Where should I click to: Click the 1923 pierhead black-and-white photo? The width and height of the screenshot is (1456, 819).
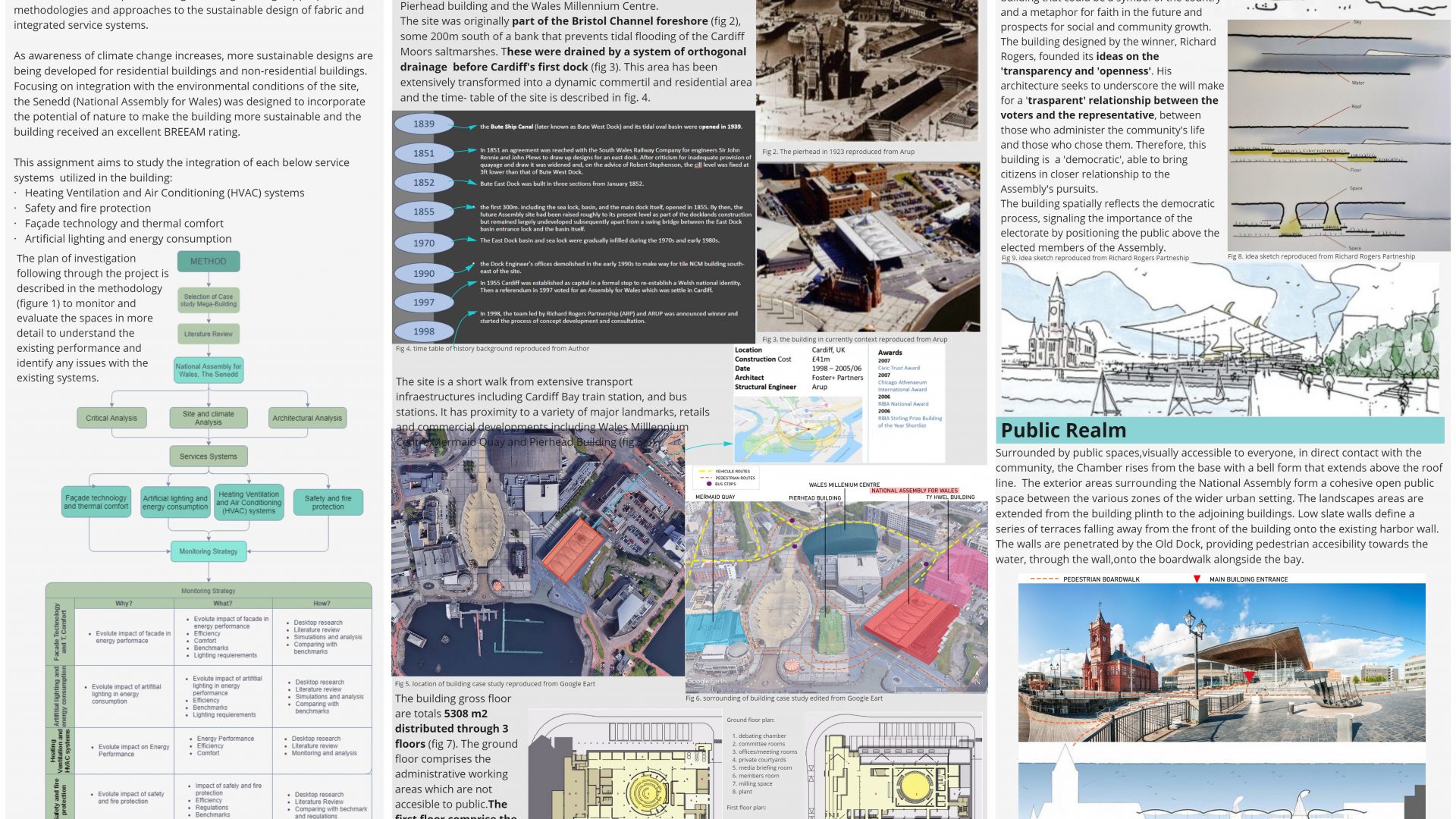pos(868,72)
